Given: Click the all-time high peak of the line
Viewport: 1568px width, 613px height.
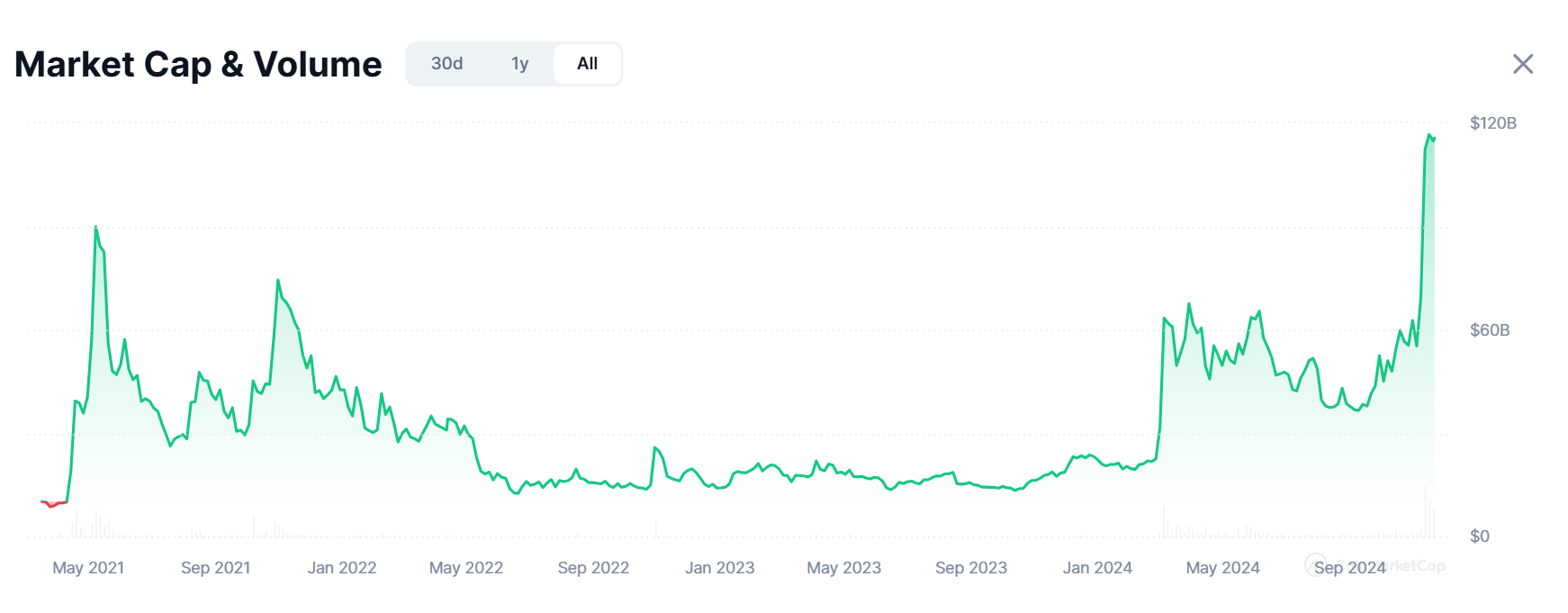Looking at the screenshot, I should [x=1428, y=135].
